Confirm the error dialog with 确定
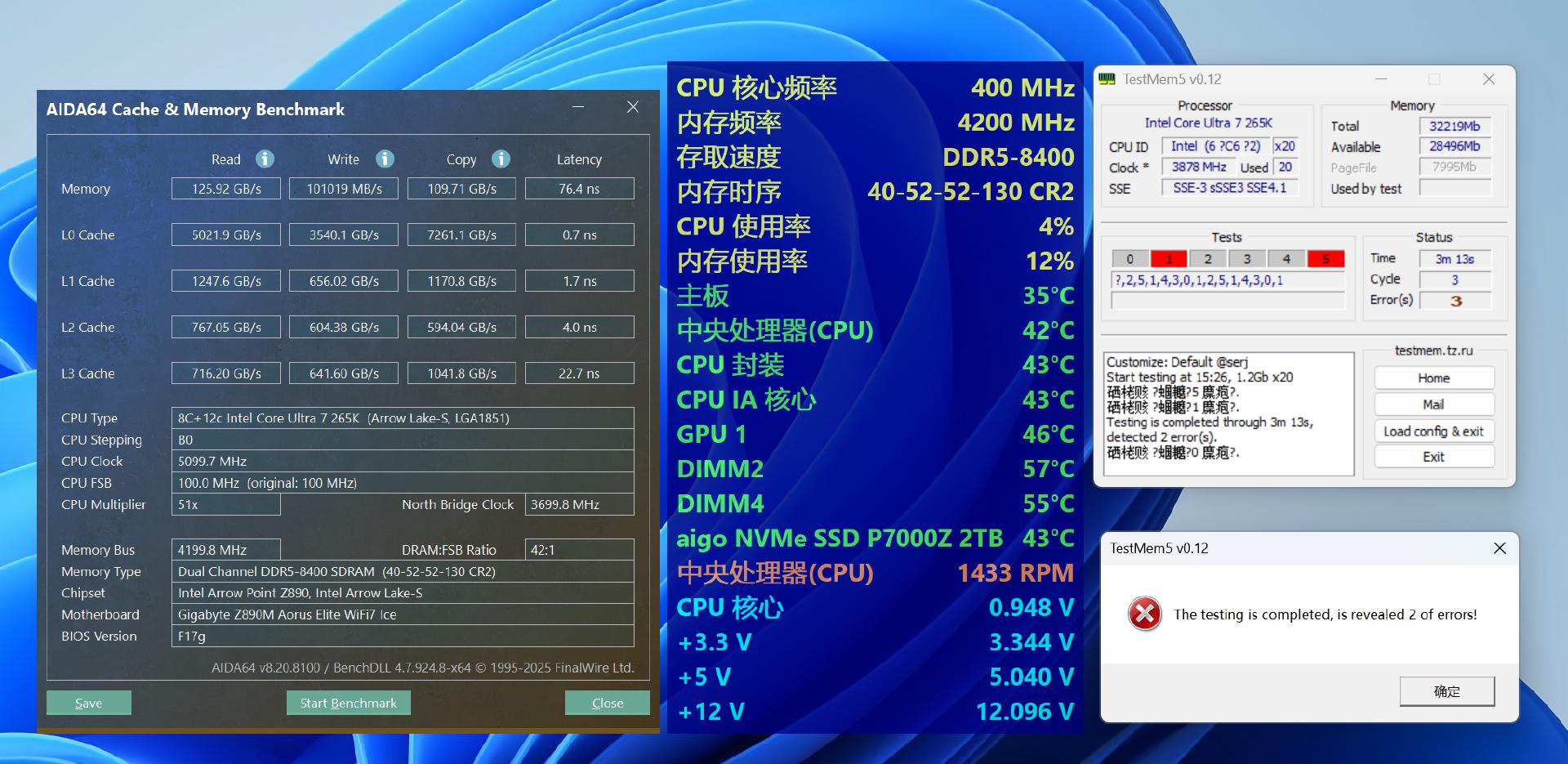This screenshot has width=1568, height=764. [1447, 691]
